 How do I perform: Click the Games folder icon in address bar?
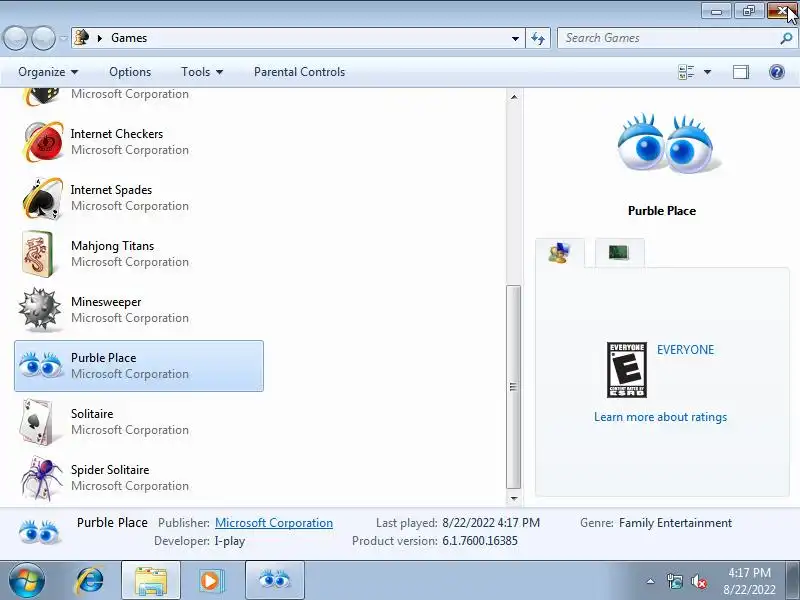[x=82, y=38]
